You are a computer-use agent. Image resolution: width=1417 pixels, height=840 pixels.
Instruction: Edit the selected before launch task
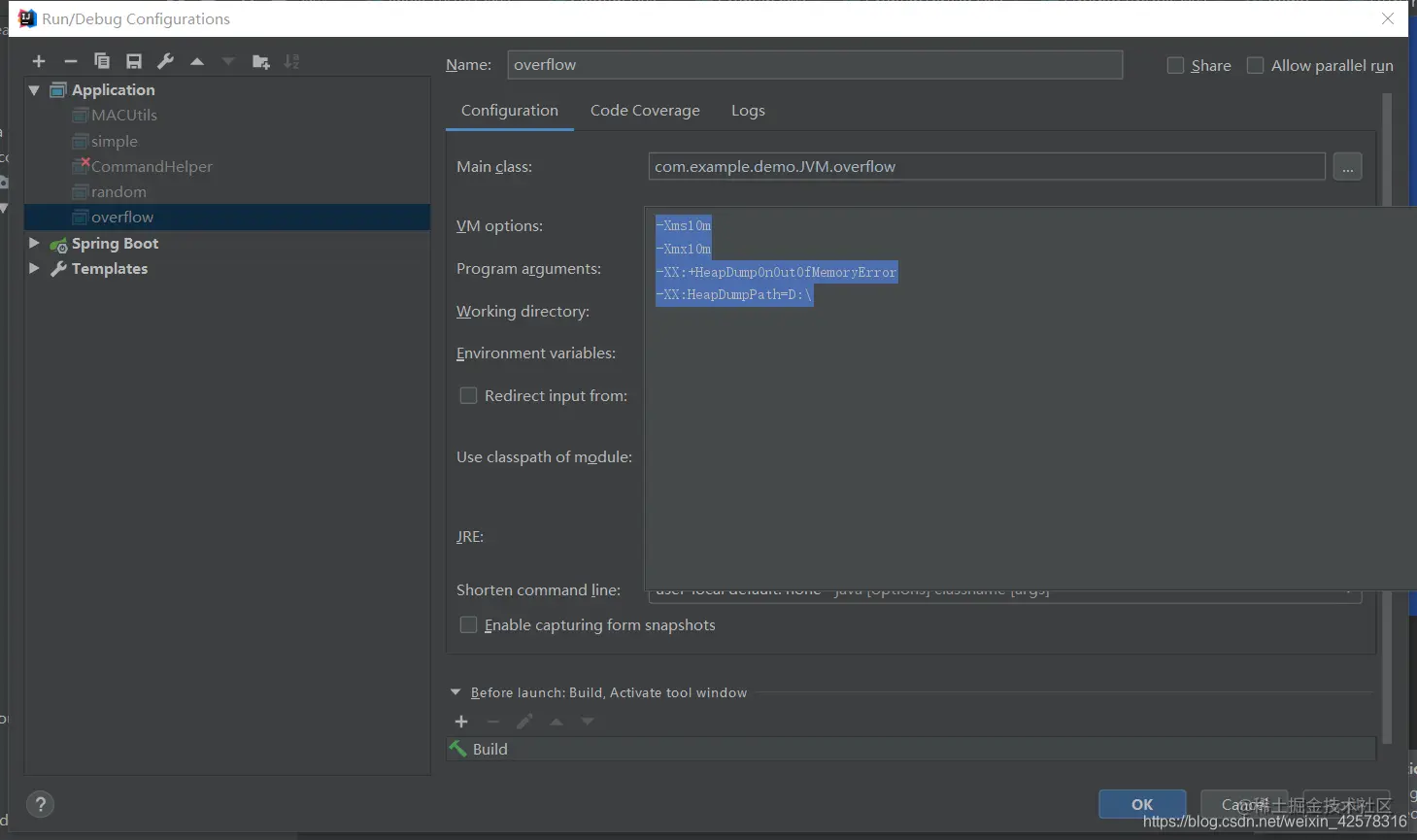coord(524,722)
